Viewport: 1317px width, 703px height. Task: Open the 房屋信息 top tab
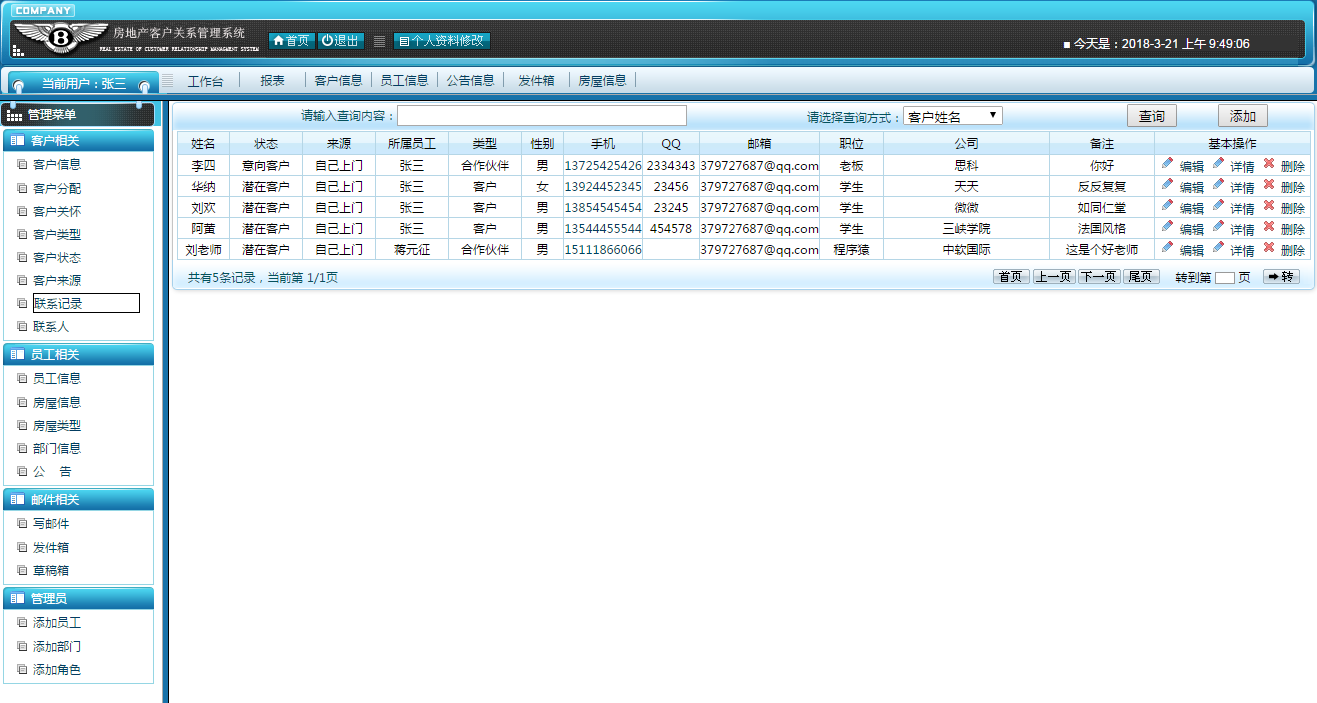click(x=602, y=81)
